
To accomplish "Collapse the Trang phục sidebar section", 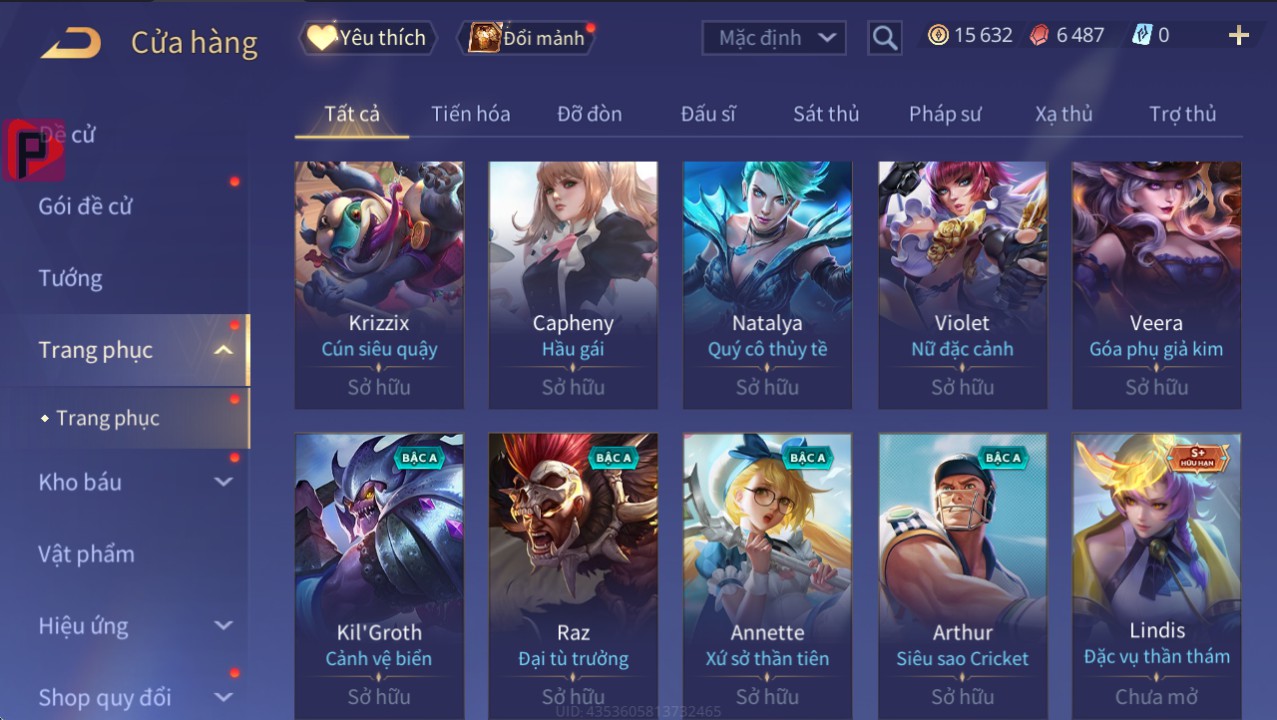I will [x=224, y=350].
